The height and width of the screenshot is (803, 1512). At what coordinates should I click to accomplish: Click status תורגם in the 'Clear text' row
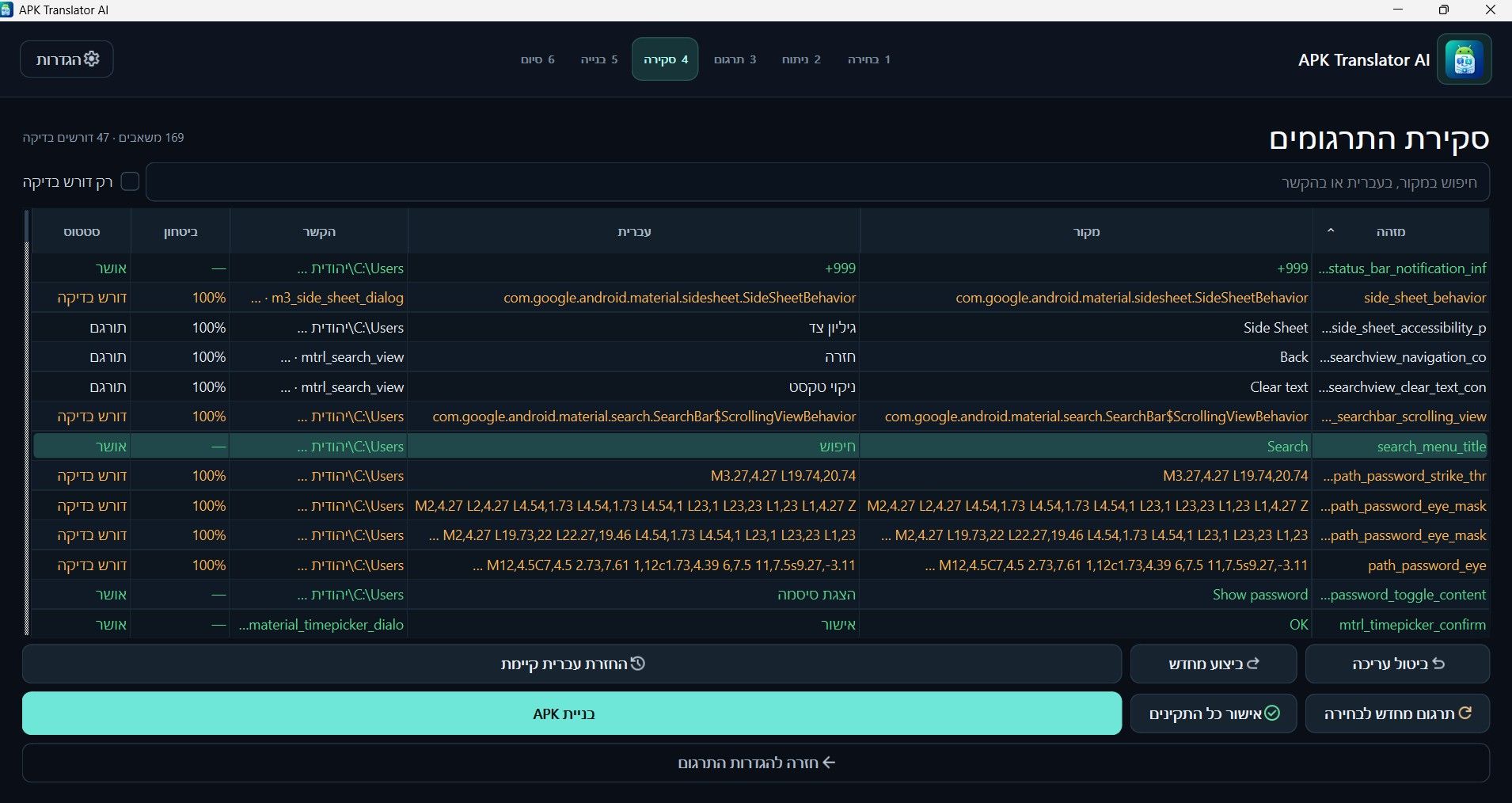pyautogui.click(x=108, y=387)
